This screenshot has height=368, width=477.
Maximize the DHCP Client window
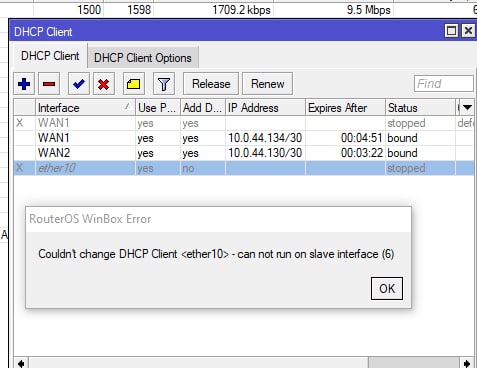[x=451, y=31]
